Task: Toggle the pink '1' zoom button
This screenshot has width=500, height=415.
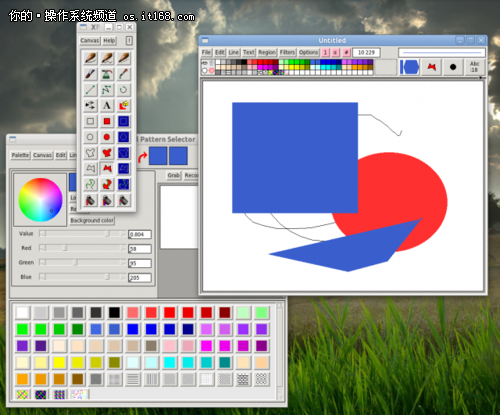Action: pyautogui.click(x=325, y=52)
